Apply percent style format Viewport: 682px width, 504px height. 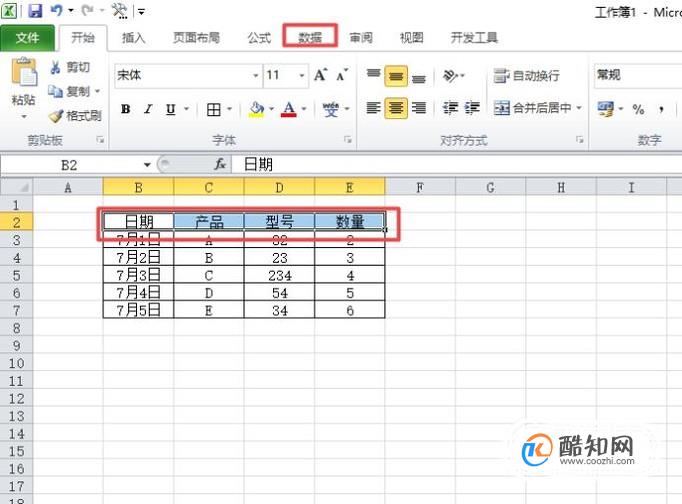tap(638, 109)
